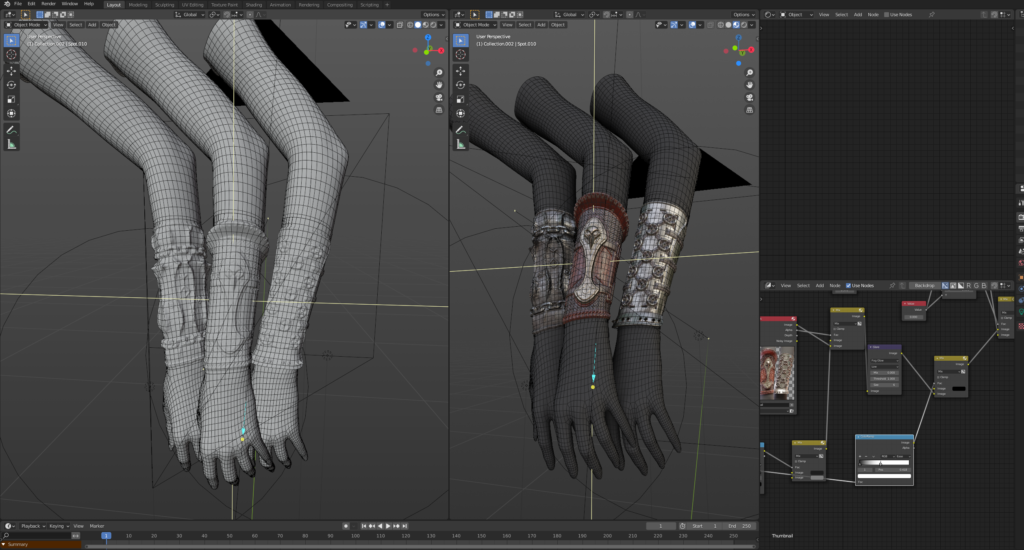Toggle camera view icon in left viewport
This screenshot has height=550, width=1024.
point(439,99)
